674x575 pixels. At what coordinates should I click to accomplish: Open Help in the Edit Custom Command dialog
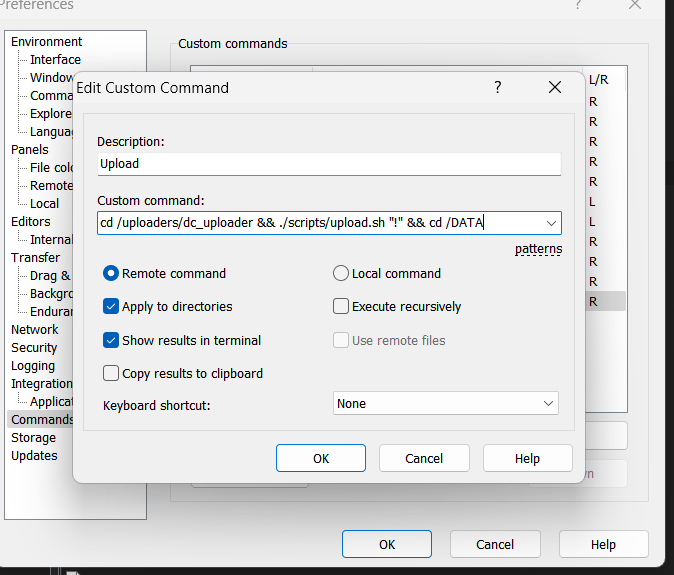pos(527,459)
